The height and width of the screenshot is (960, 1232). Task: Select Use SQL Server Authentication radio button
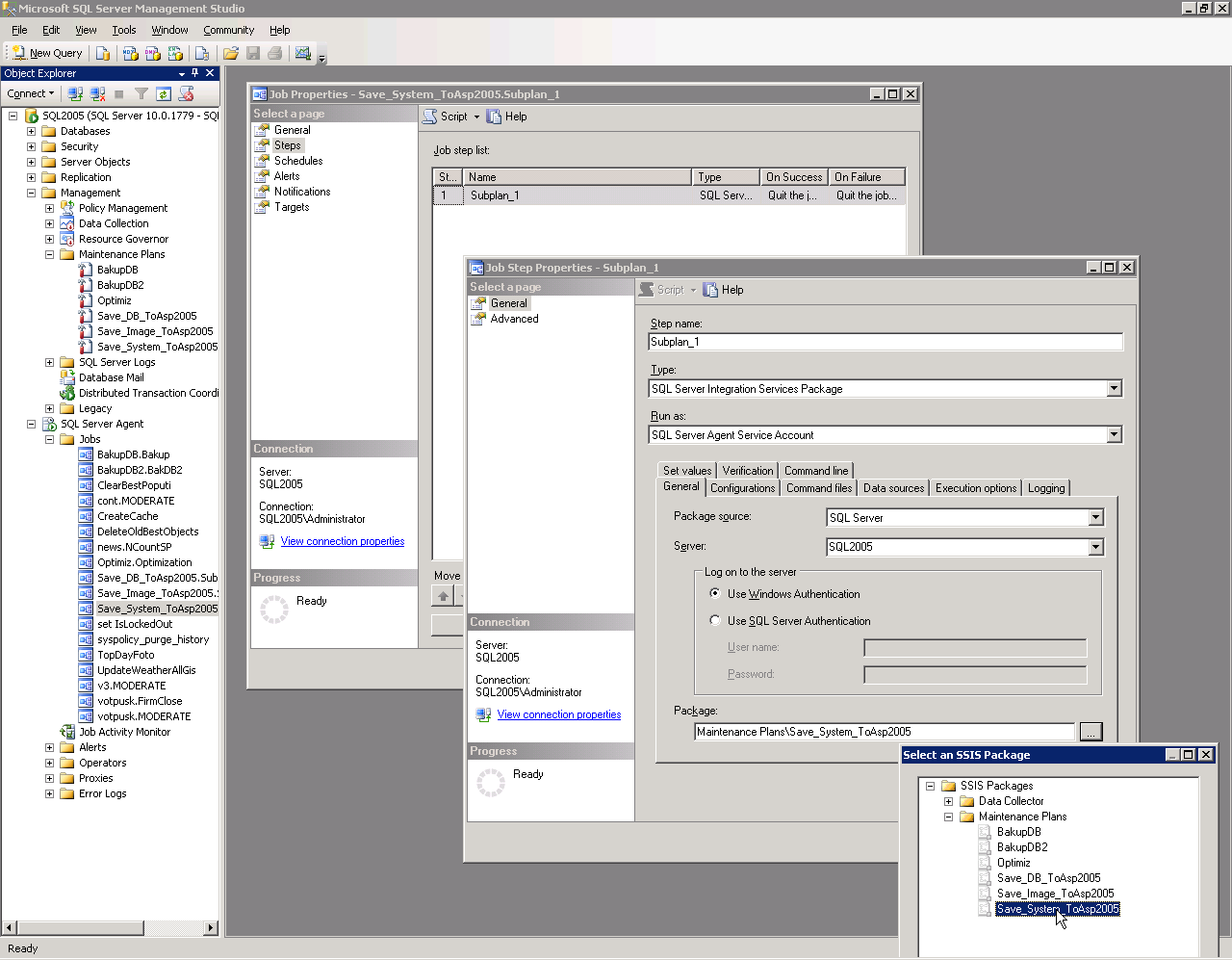click(715, 620)
